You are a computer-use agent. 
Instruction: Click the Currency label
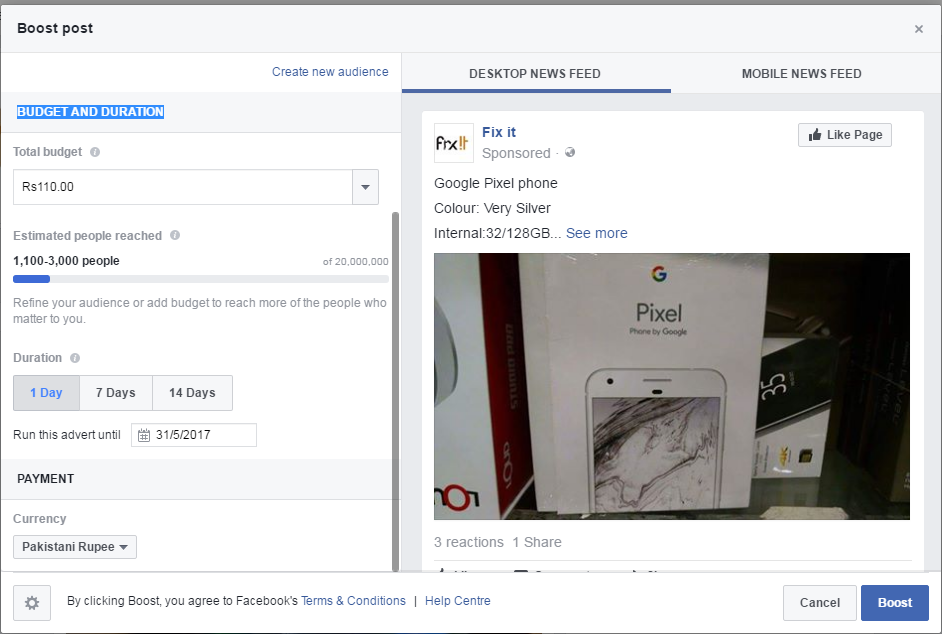coord(40,519)
